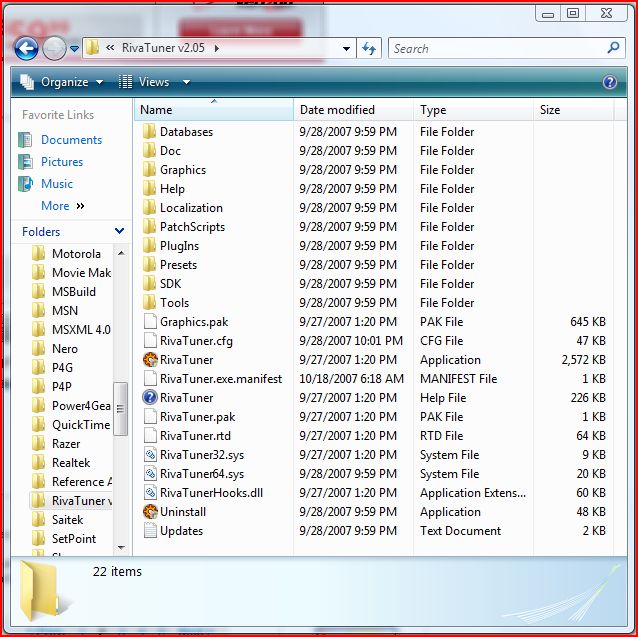The width and height of the screenshot is (638, 637).
Task: Open the address bar history dropdown
Action: coord(346,49)
